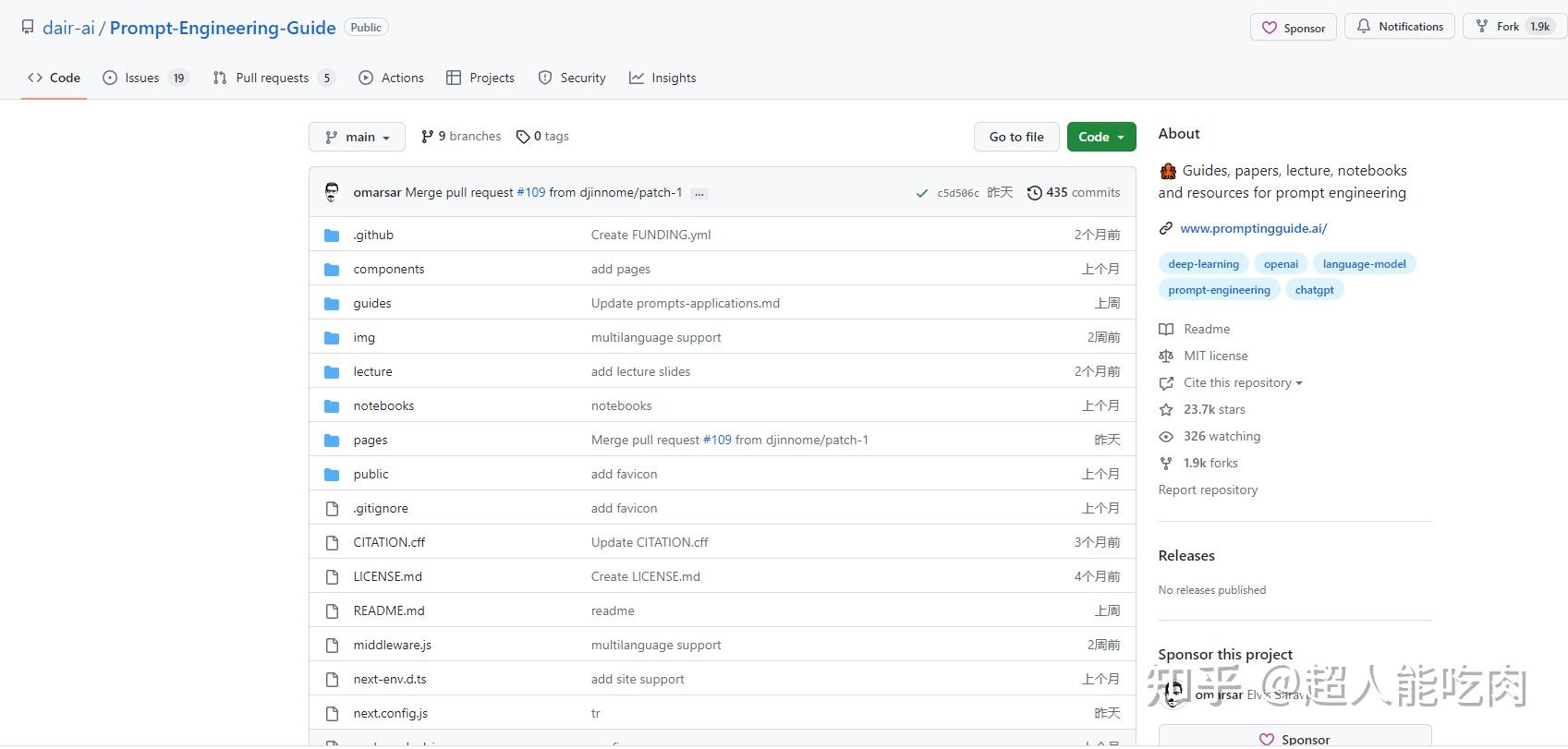This screenshot has height=749, width=1568.
Task: Click the top Sponsor heart button
Action: [1294, 28]
